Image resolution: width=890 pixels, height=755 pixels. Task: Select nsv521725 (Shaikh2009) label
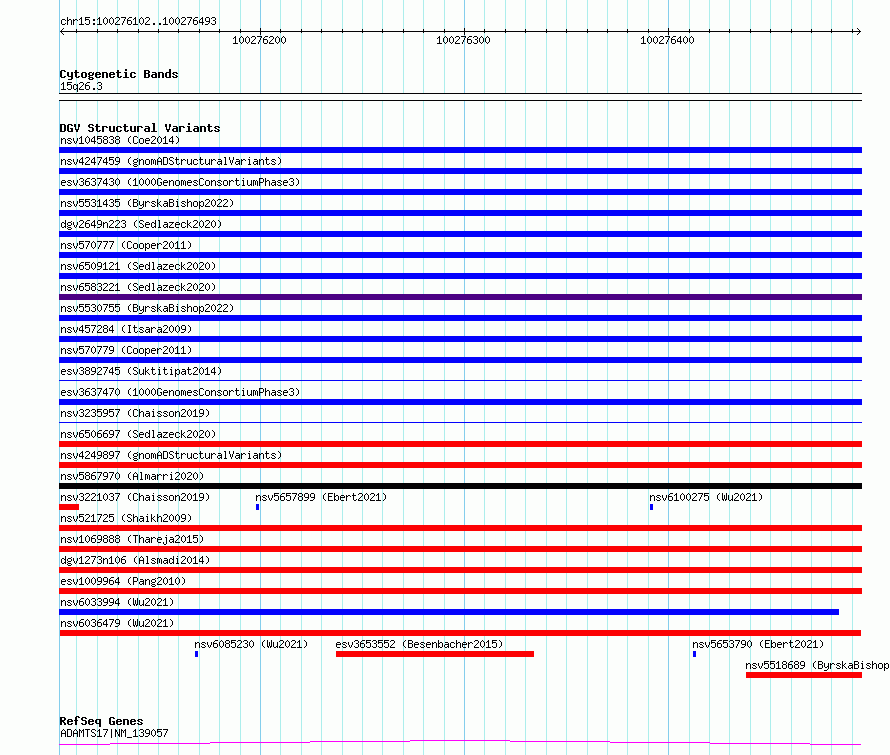click(x=126, y=518)
